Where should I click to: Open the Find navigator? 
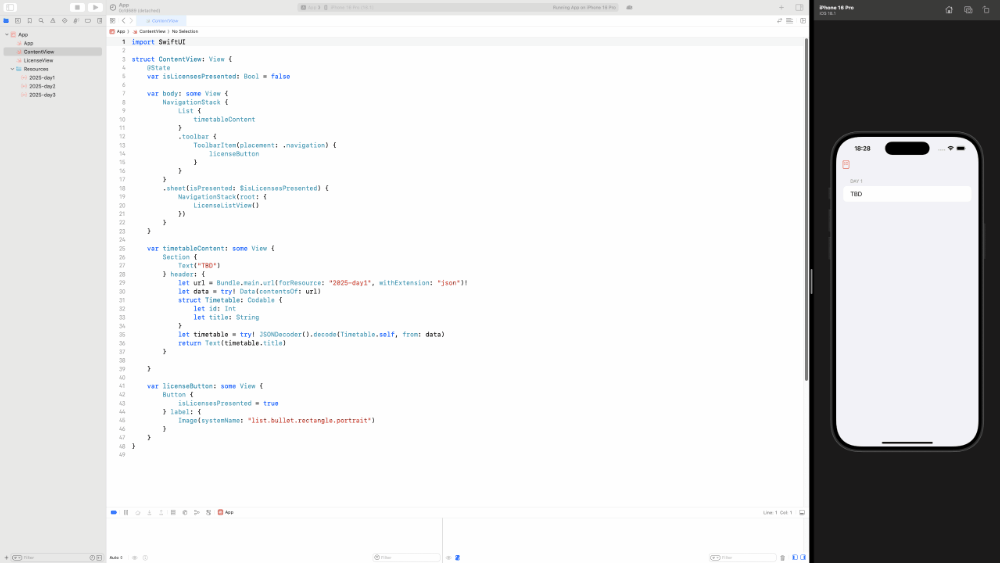[x=41, y=21]
